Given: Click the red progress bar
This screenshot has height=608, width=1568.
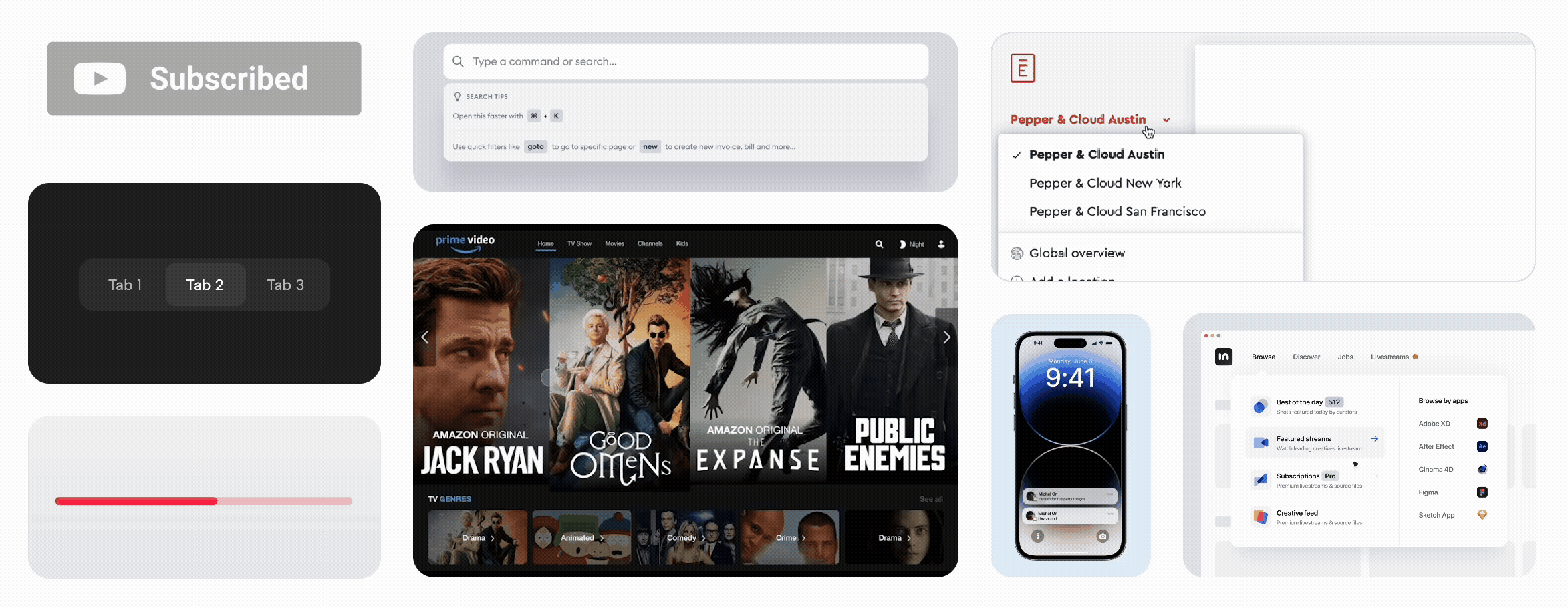Looking at the screenshot, I should 203,501.
